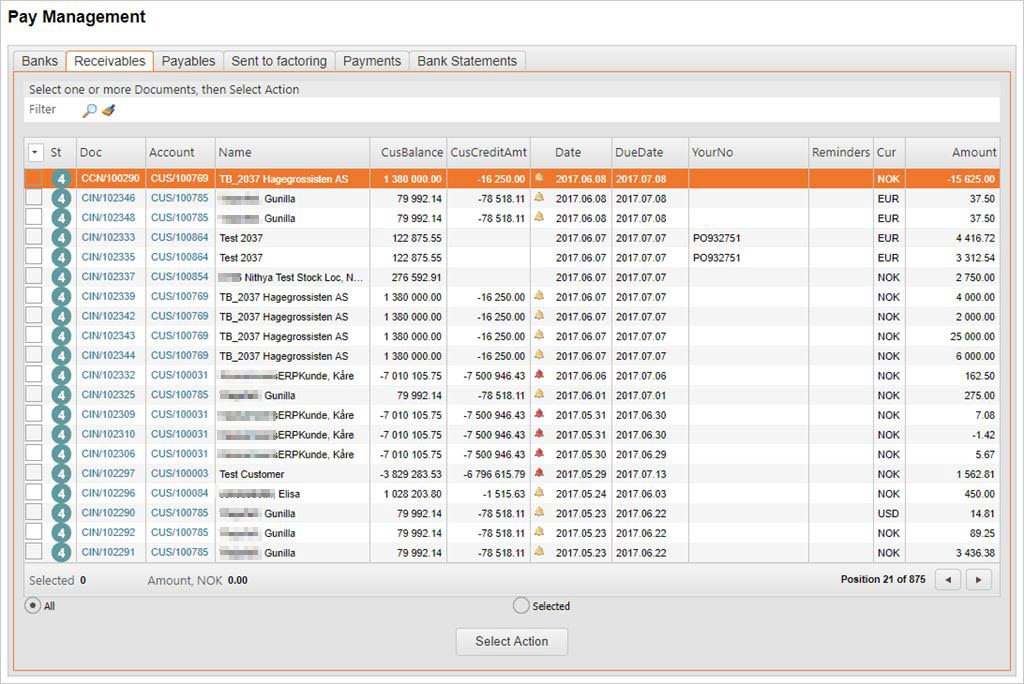
Task: Click yellow bell on CIN/102296 row
Action: coord(539,493)
